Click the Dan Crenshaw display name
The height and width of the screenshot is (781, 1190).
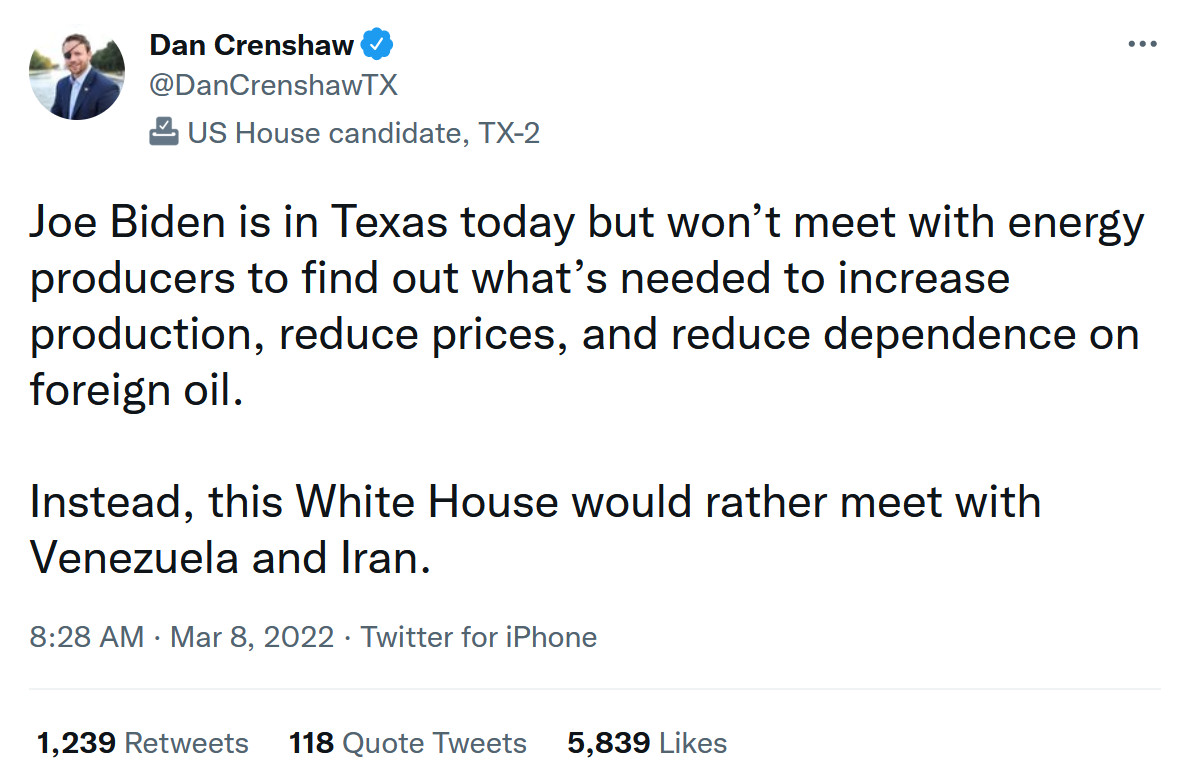tap(251, 45)
